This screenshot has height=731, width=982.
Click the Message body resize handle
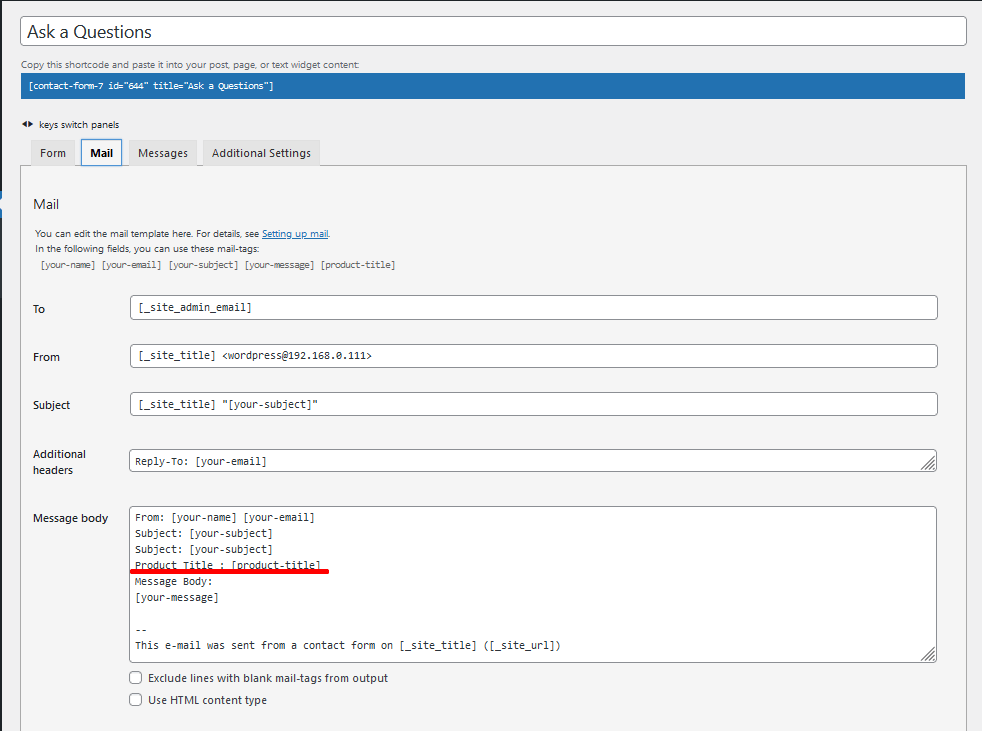(x=928, y=653)
